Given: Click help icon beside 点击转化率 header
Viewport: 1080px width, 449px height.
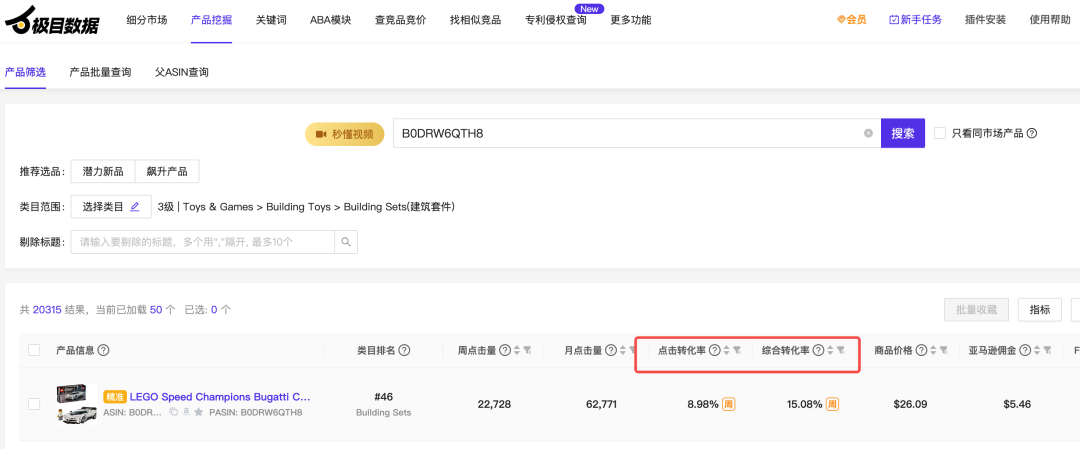Looking at the screenshot, I should click(714, 351).
